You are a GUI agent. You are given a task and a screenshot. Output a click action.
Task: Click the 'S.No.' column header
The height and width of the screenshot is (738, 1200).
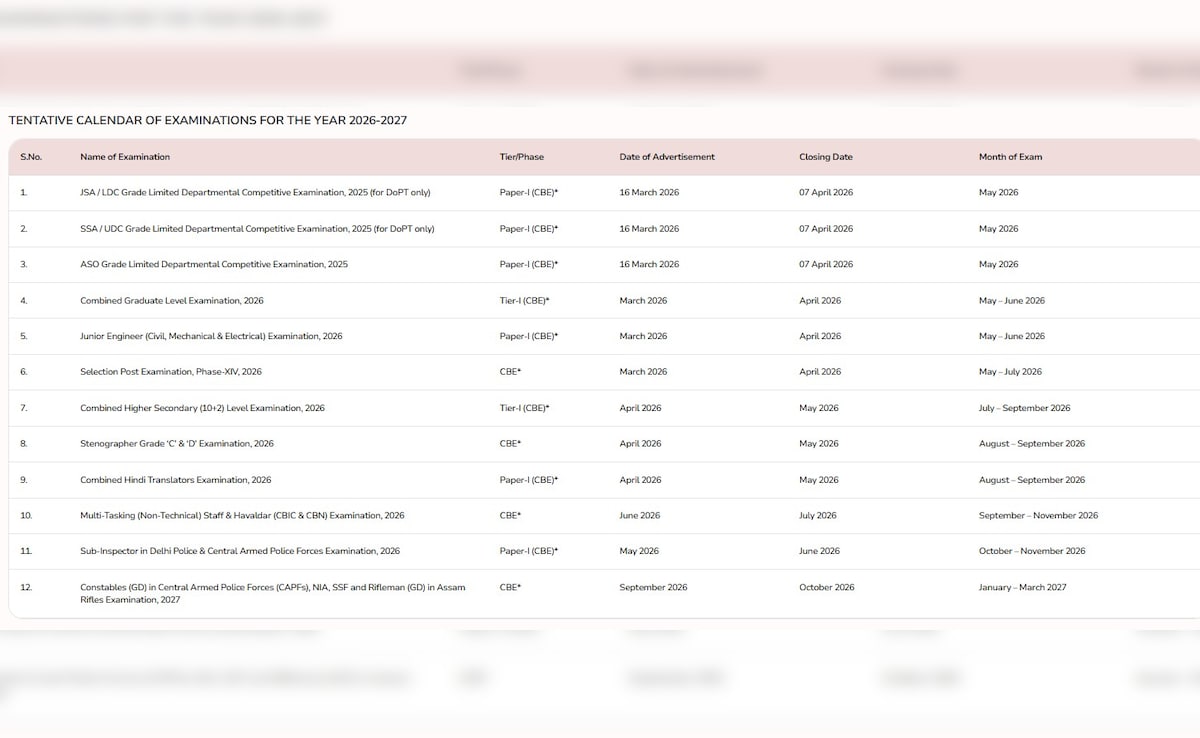(x=30, y=157)
